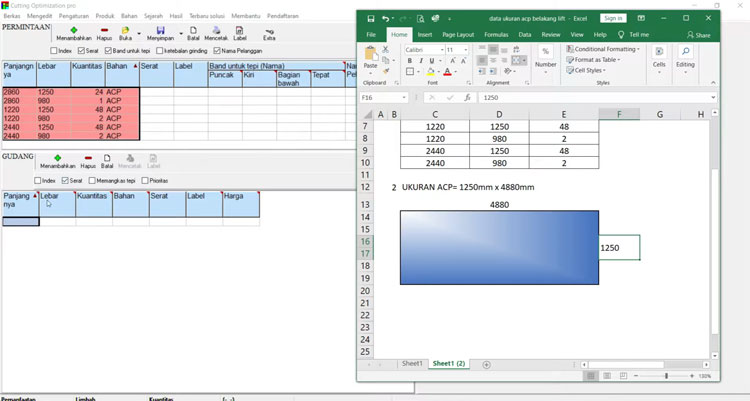The image size is (750, 401).
Task: Open the Bahan menu
Action: pos(129,16)
